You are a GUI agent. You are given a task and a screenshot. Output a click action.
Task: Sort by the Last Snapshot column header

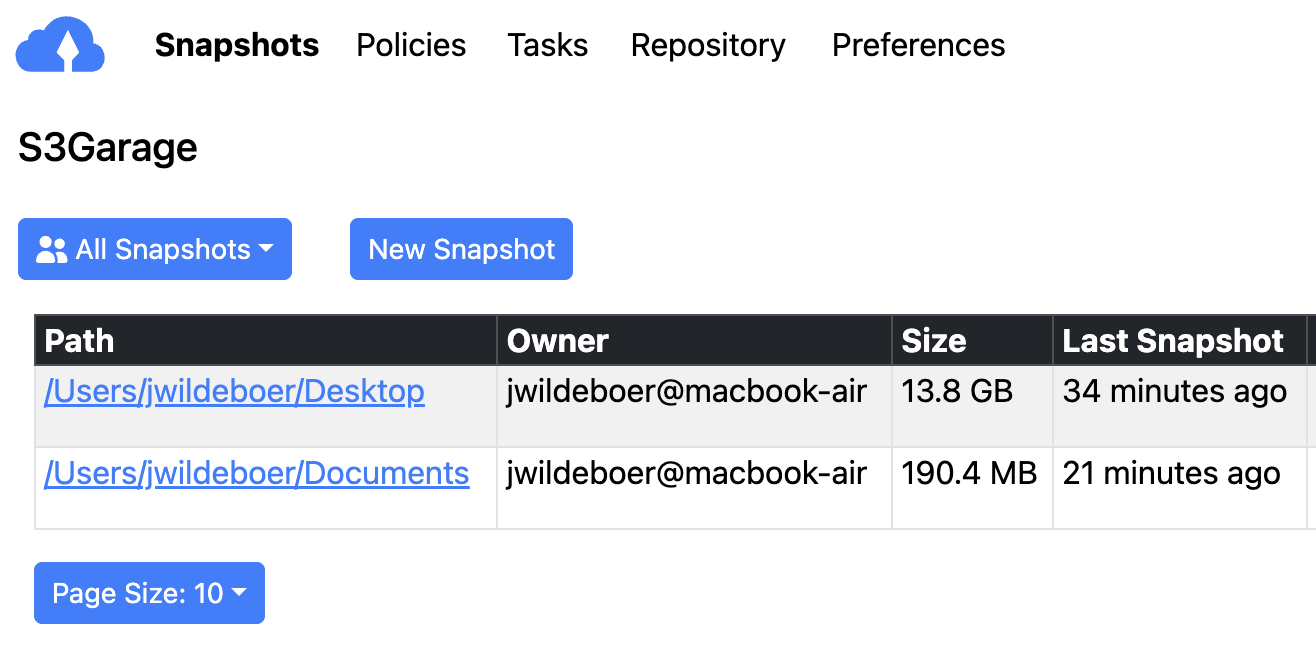[1172, 341]
